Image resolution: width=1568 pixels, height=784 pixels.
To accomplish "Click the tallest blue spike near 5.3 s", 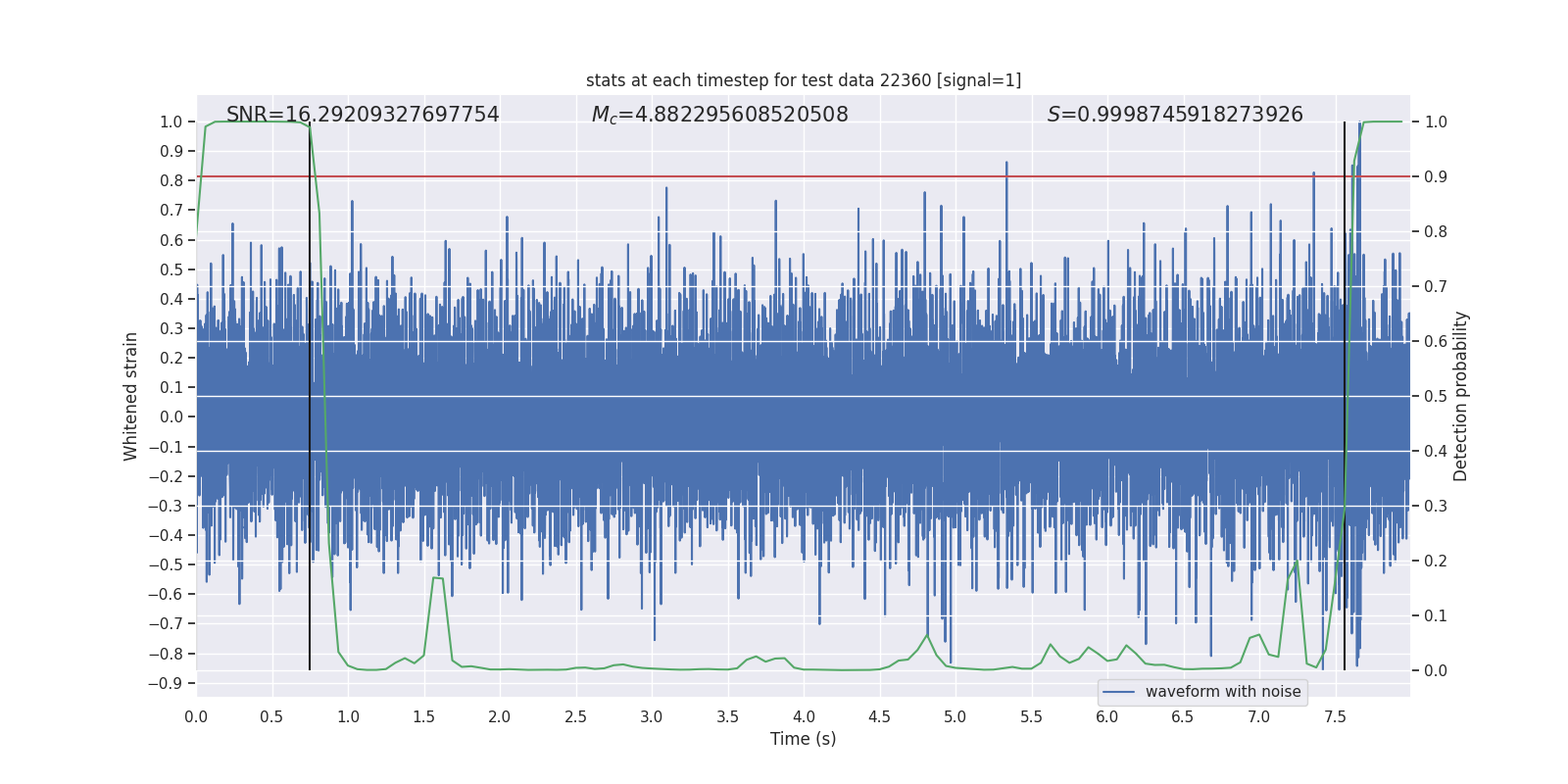I will [1005, 167].
